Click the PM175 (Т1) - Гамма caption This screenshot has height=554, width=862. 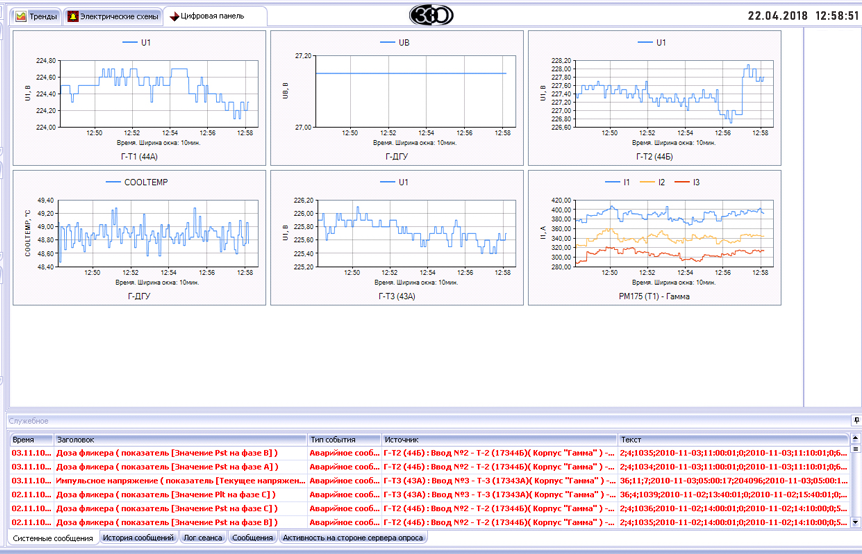(x=654, y=296)
